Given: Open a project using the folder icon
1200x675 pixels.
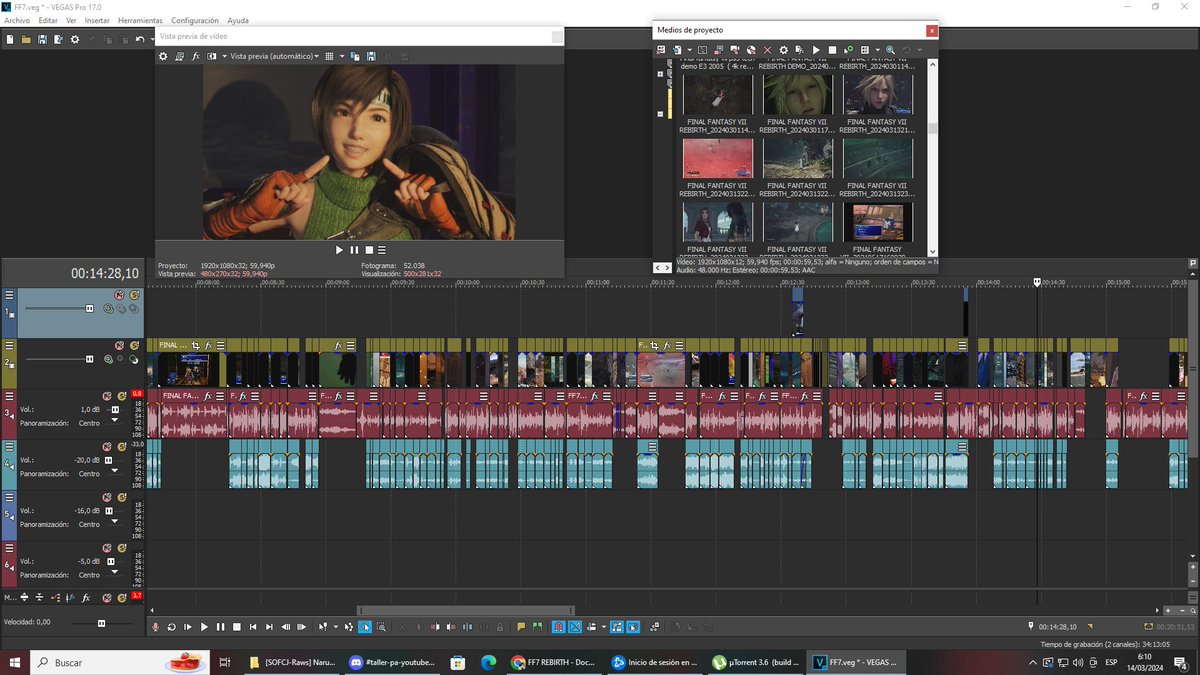Looking at the screenshot, I should coord(26,40).
